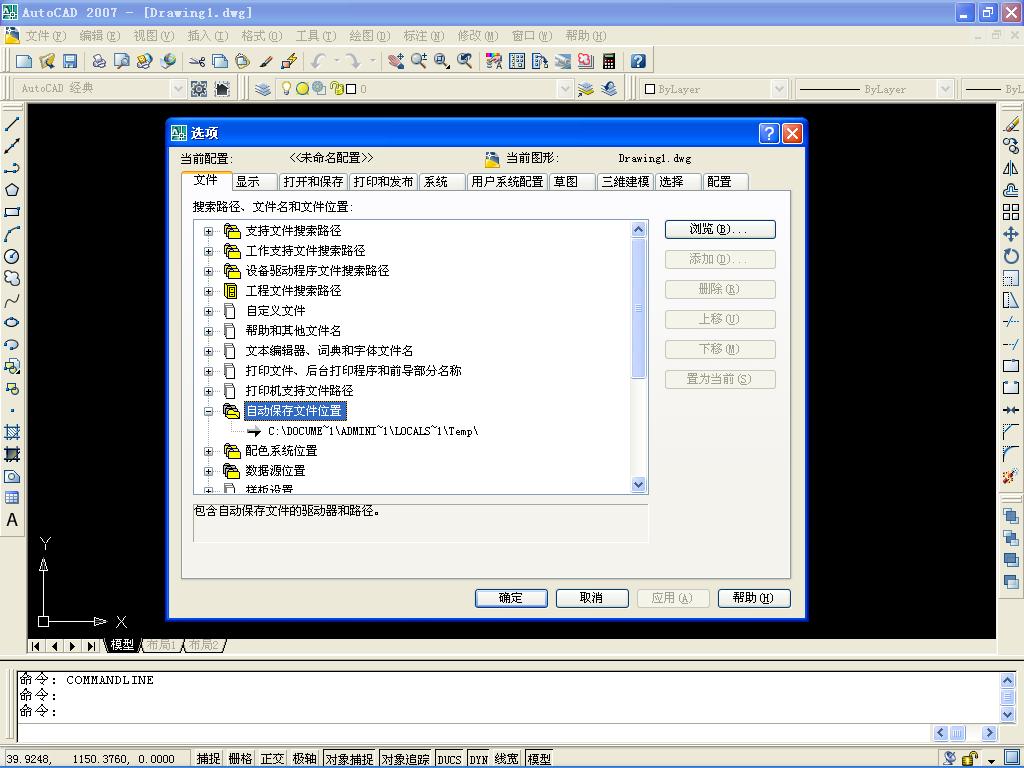Toggle DYN dynamic input in status bar
Image resolution: width=1024 pixels, height=768 pixels.
(x=479, y=758)
